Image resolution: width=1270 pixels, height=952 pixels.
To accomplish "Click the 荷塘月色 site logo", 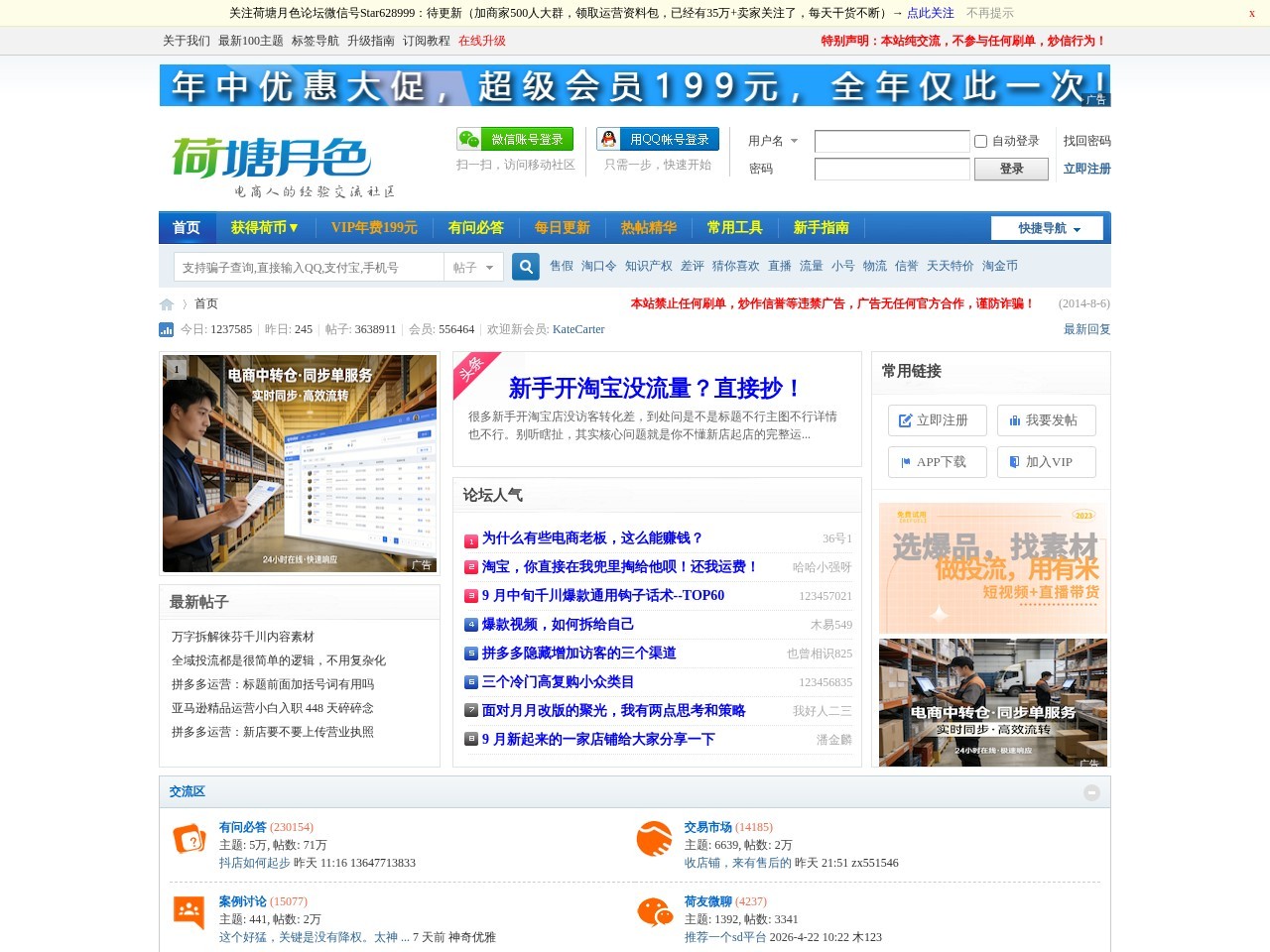I will click(283, 166).
